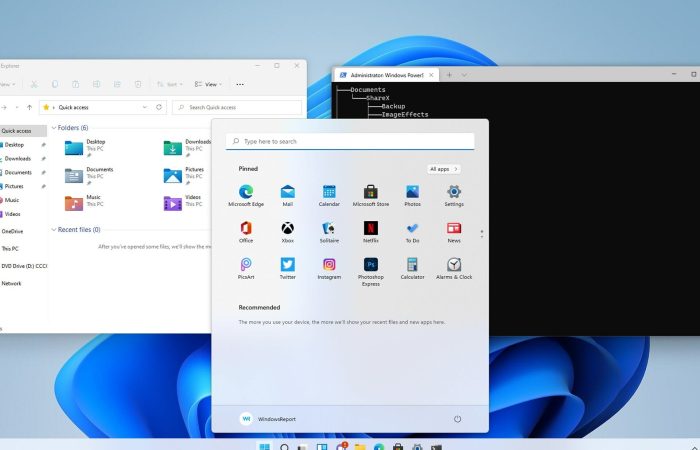Open the View dropdown in File Explorer
Viewport: 700px width, 450px height.
pyautogui.click(x=208, y=84)
